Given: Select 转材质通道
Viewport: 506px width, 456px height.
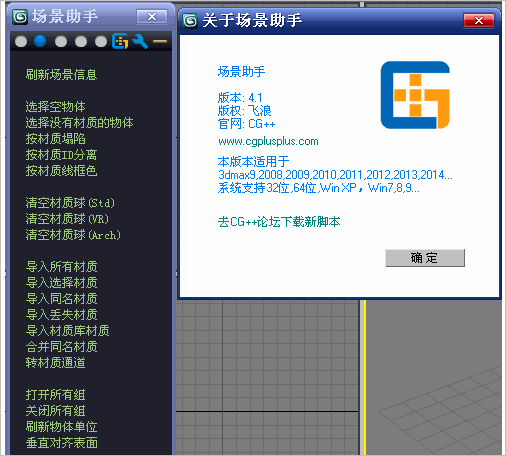Looking at the screenshot, I should (x=55, y=363).
